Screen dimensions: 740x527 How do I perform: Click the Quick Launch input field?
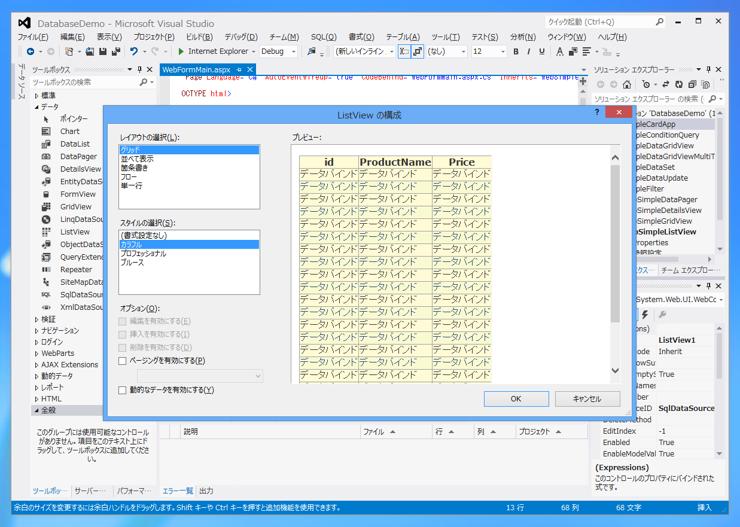click(x=600, y=22)
